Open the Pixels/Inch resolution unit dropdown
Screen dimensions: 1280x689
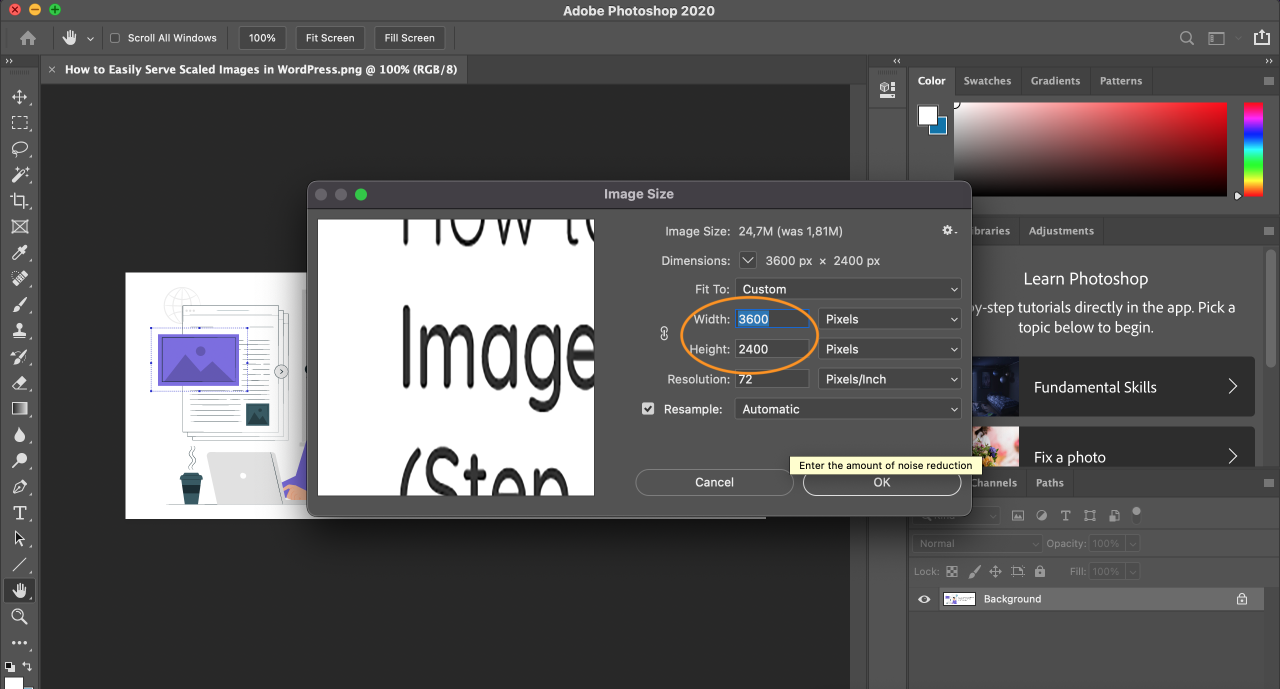889,378
